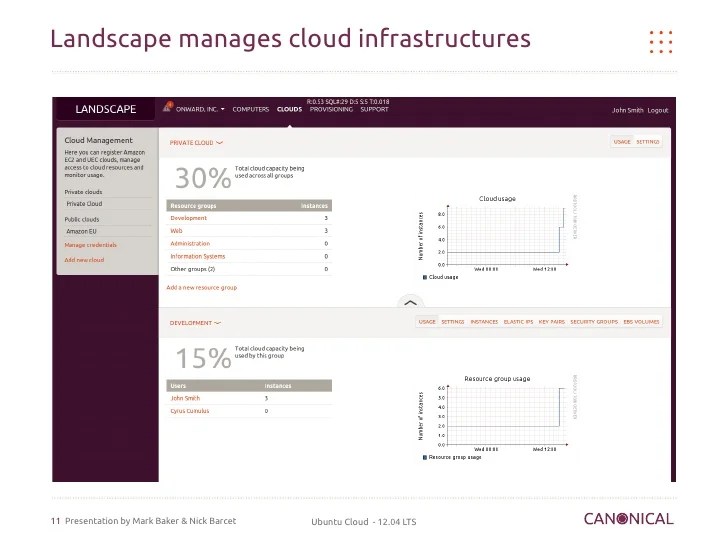Click the Resource group usage legend entry
Screen dimensions: 728x546
coord(452,457)
